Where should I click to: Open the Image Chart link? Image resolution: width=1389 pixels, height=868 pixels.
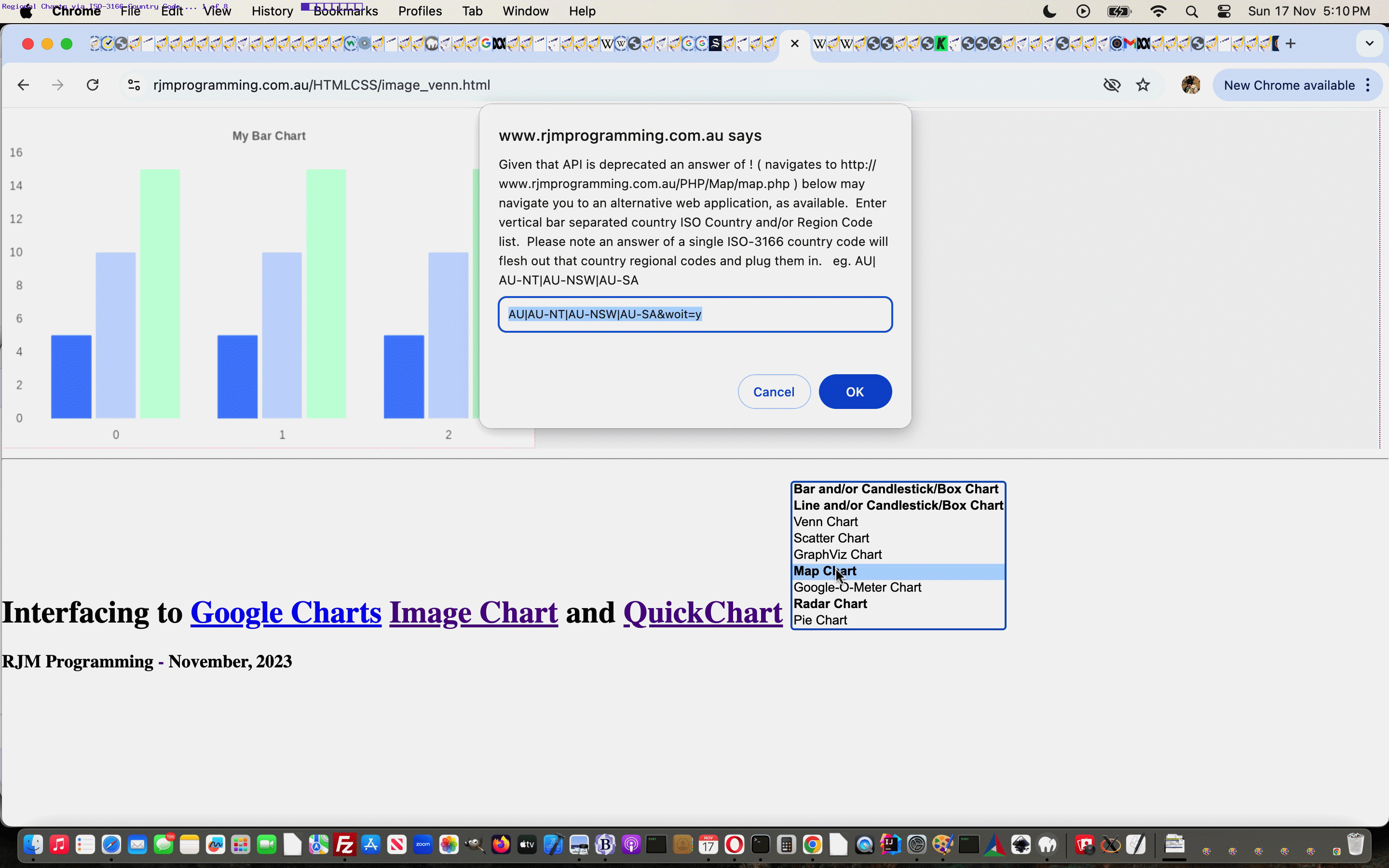pos(474,612)
